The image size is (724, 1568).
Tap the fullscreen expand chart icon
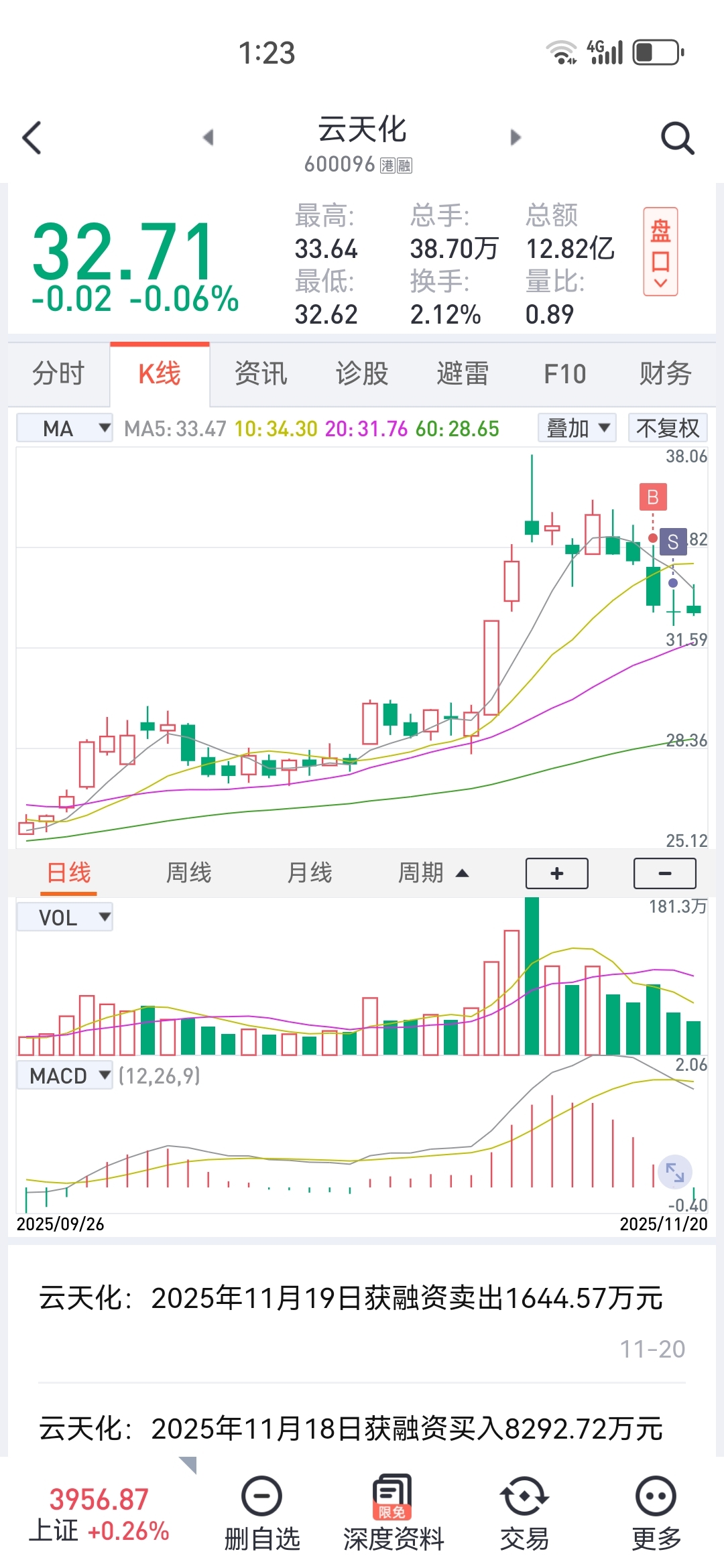click(674, 1173)
